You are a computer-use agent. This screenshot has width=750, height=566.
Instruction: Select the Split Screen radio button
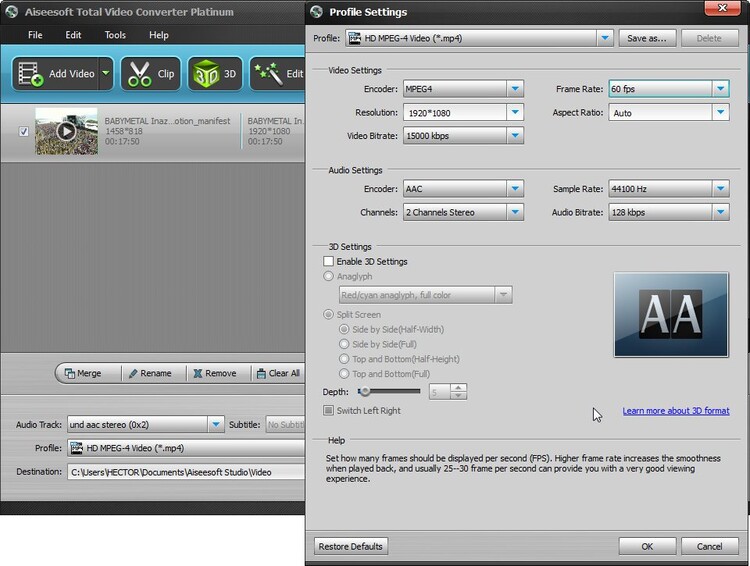tap(328, 314)
